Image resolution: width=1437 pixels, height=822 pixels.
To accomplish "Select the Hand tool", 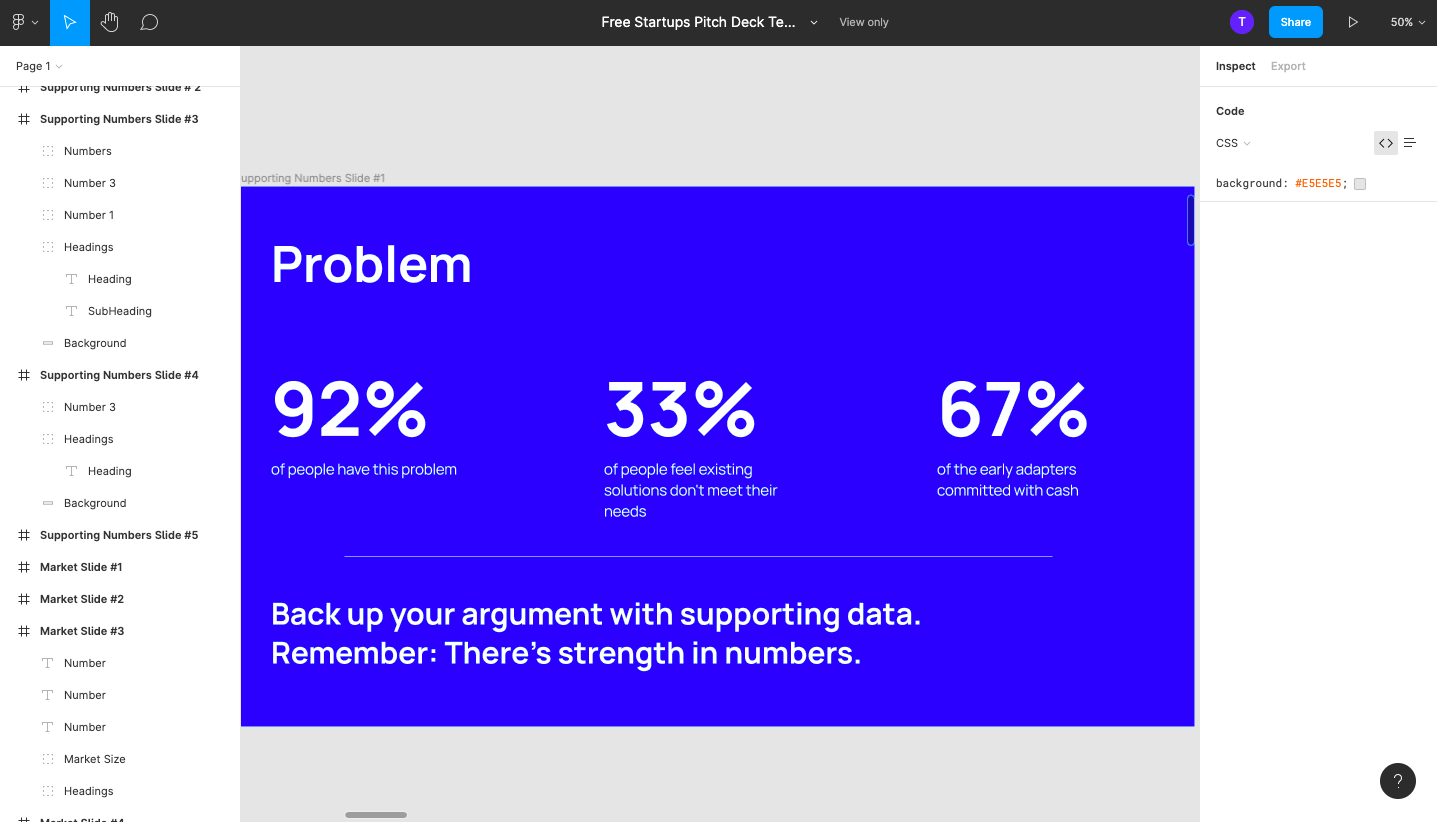I will coord(110,22).
